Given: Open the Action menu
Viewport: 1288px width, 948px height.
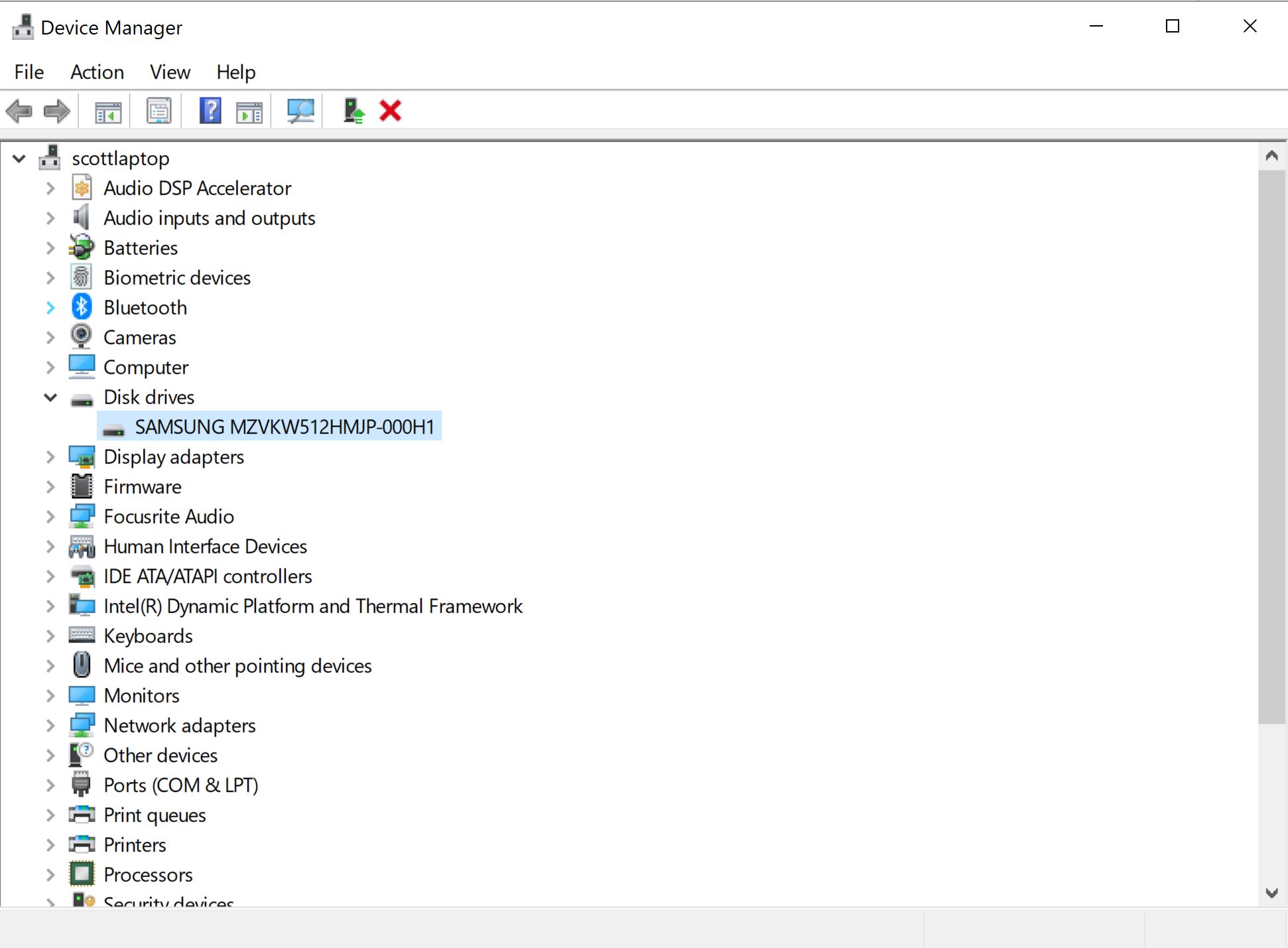Looking at the screenshot, I should (97, 72).
